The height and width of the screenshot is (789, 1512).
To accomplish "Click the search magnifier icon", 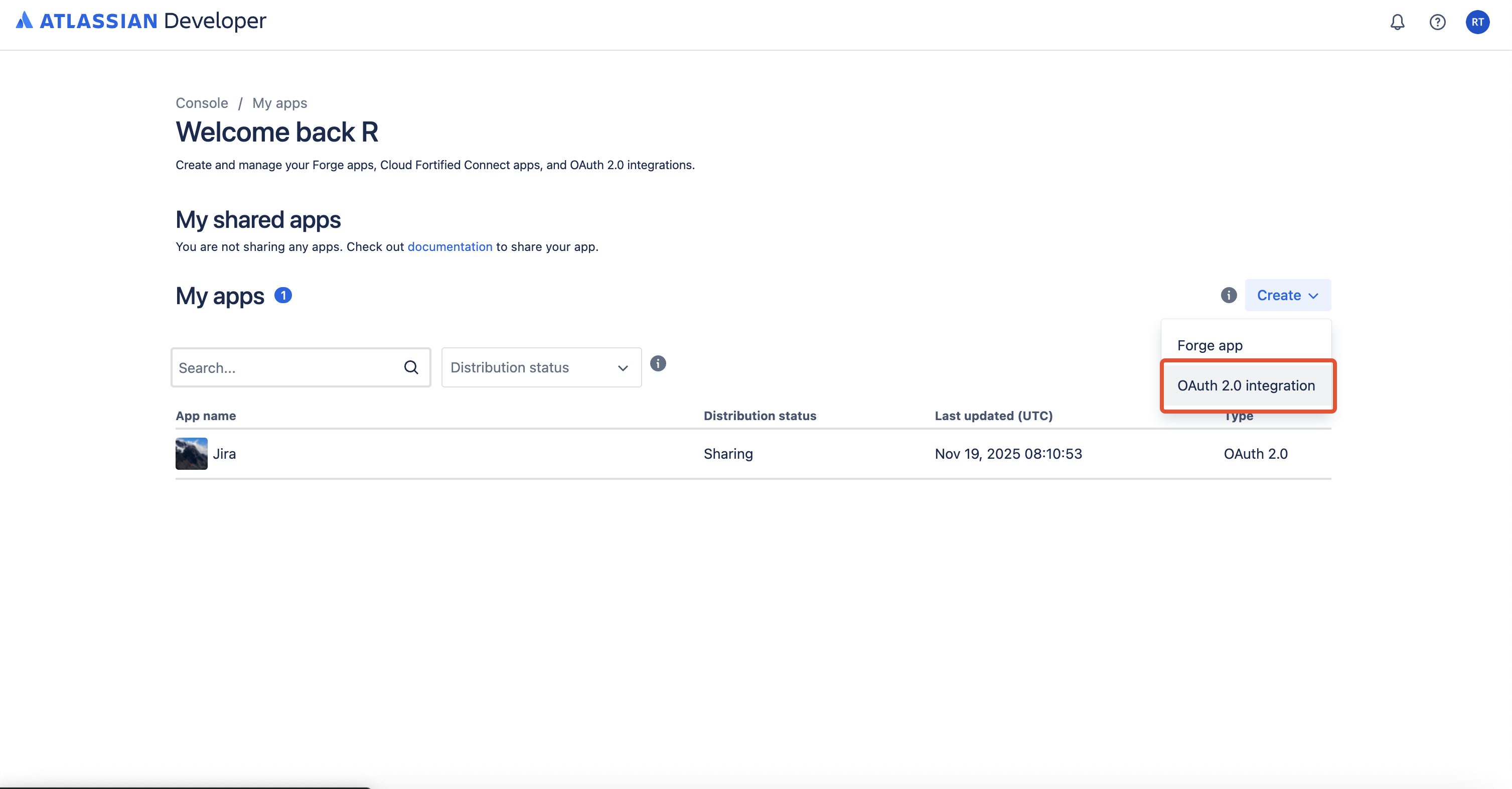I will click(x=411, y=367).
